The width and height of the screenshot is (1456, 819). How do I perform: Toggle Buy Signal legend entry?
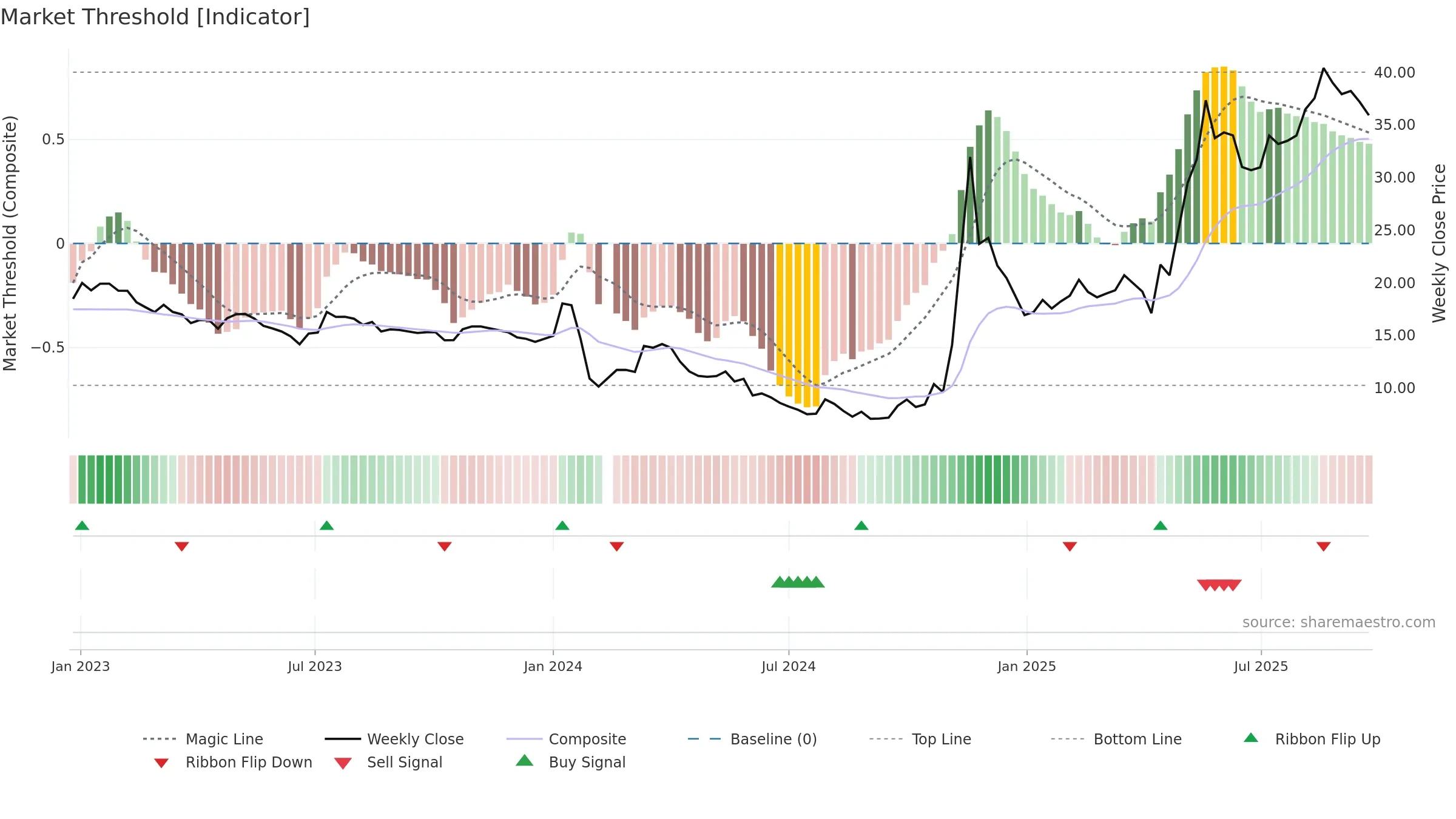570,762
